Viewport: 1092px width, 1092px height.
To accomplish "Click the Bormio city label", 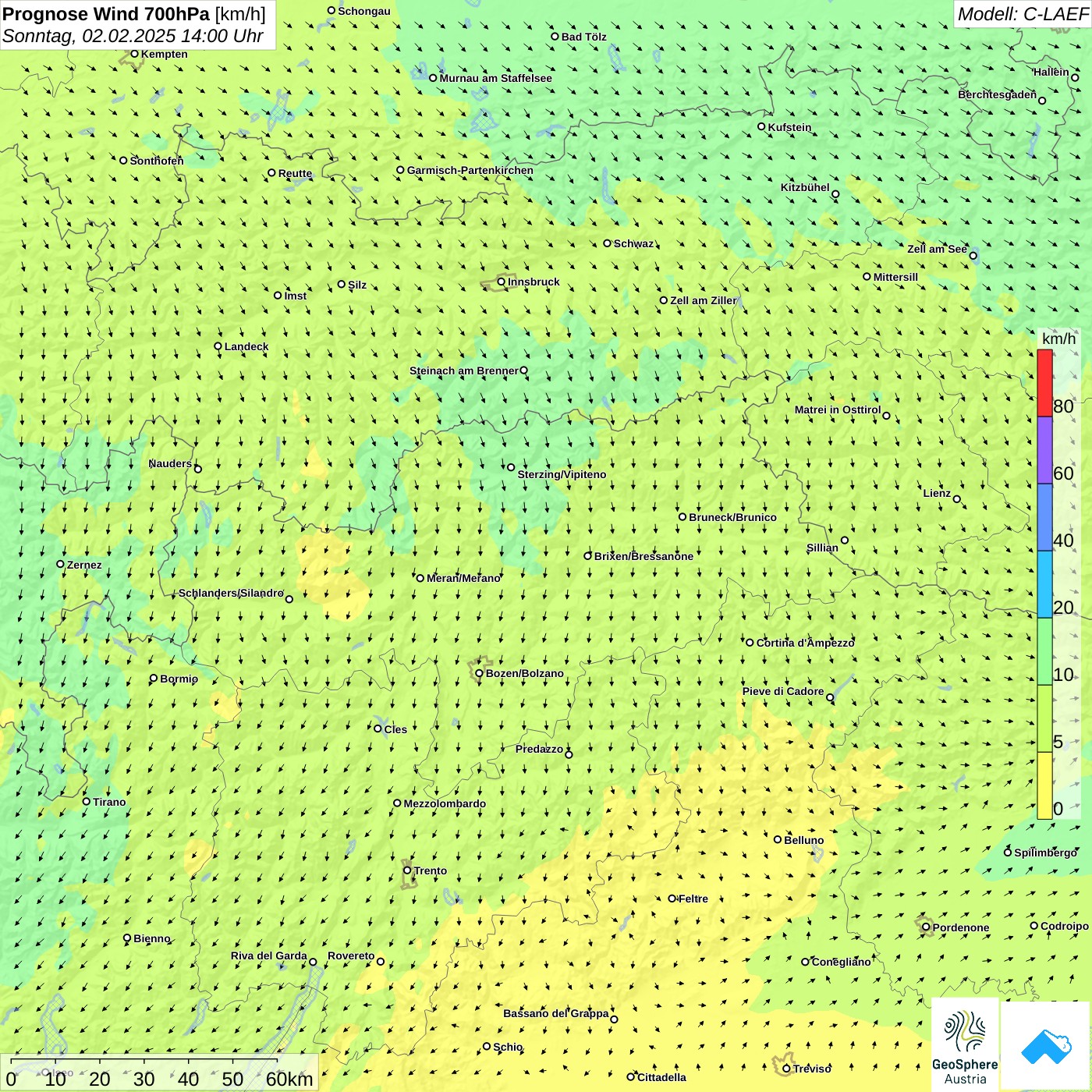I will click(x=179, y=679).
